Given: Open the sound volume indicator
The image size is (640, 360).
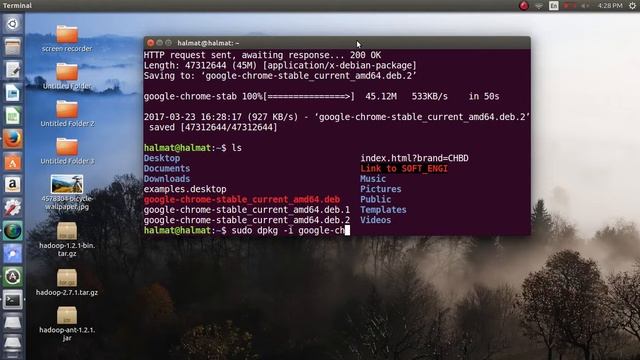Looking at the screenshot, I should tap(585, 6).
